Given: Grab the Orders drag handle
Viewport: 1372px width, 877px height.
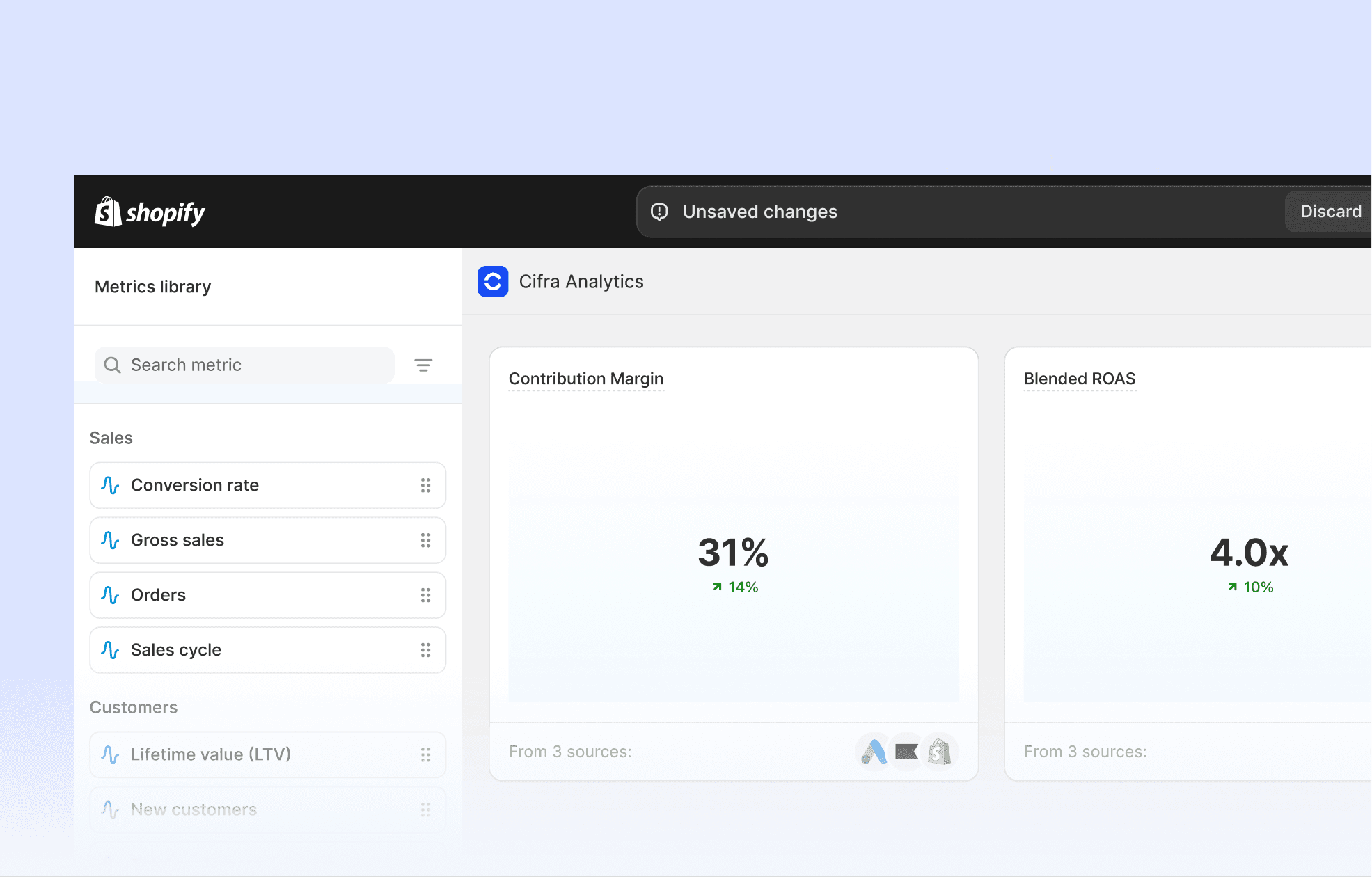Looking at the screenshot, I should 425,595.
